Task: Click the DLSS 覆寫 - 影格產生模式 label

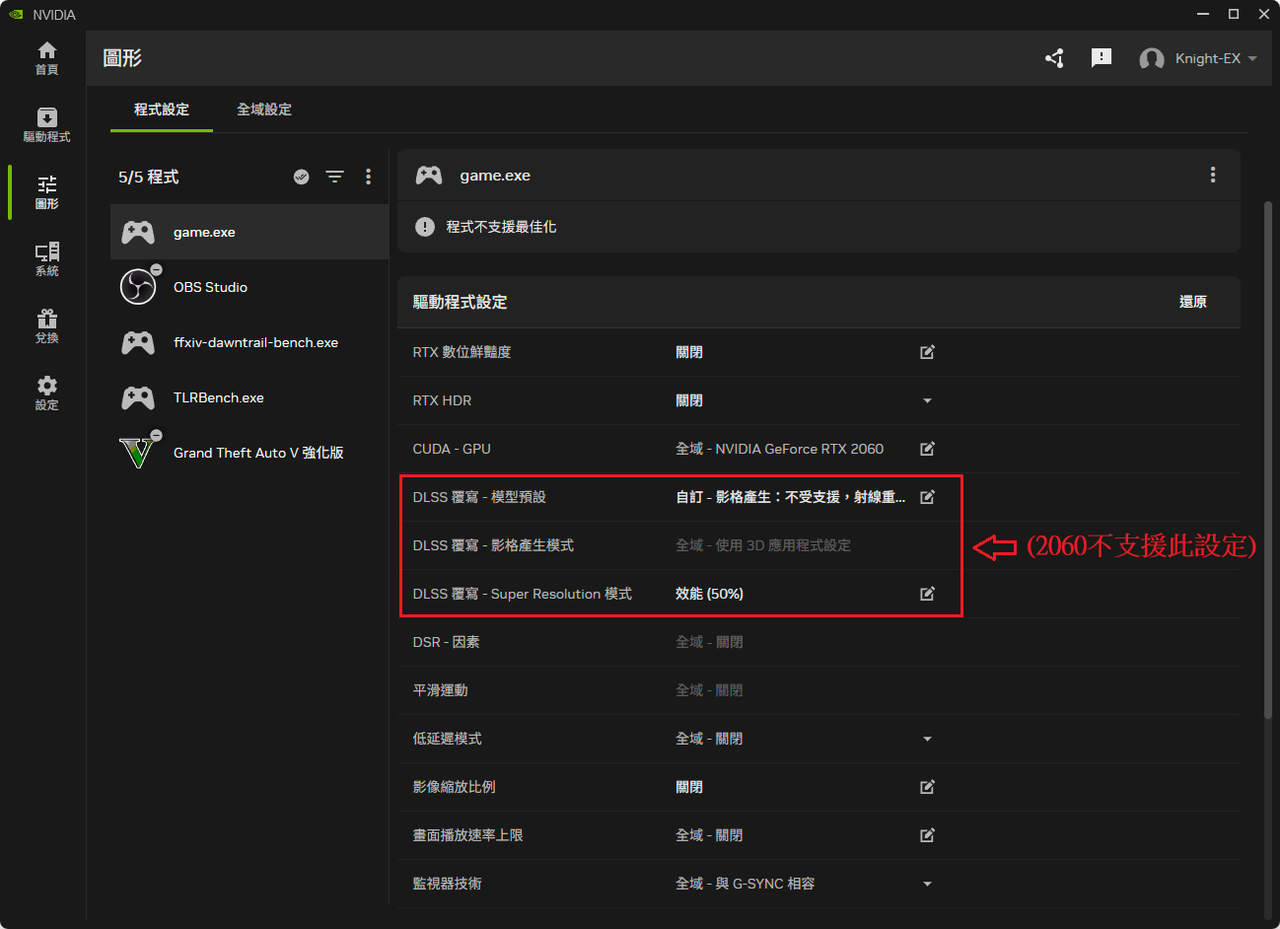Action: [493, 546]
